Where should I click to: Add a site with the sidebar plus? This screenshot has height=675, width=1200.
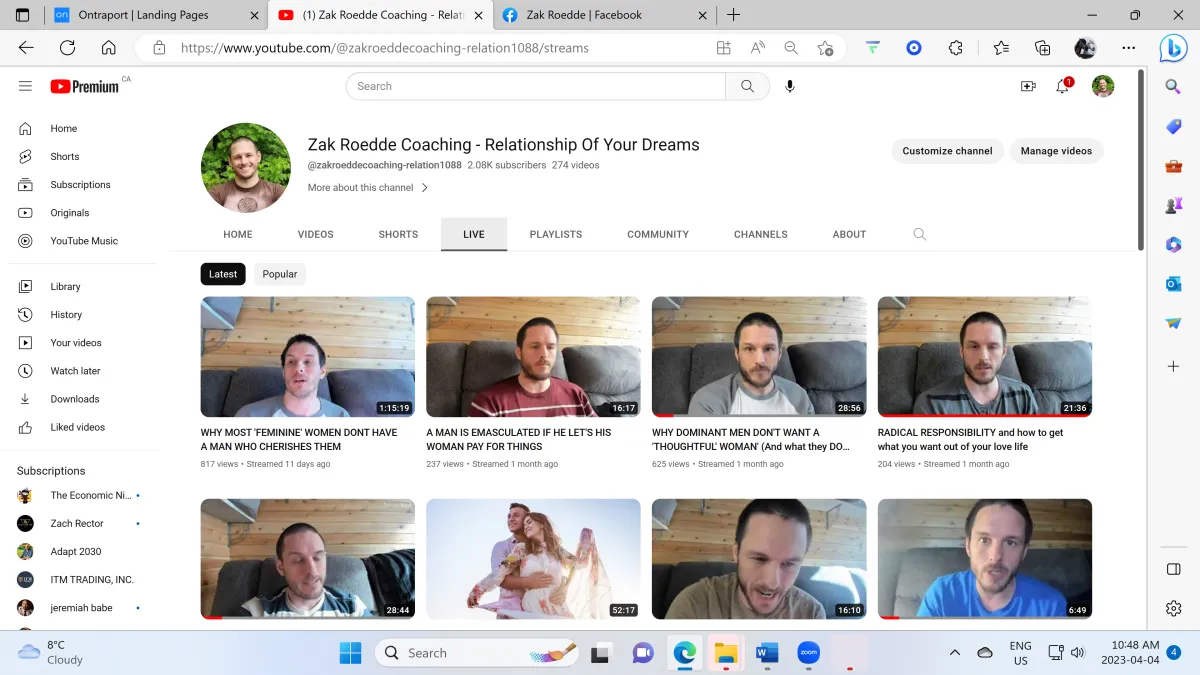point(1174,367)
